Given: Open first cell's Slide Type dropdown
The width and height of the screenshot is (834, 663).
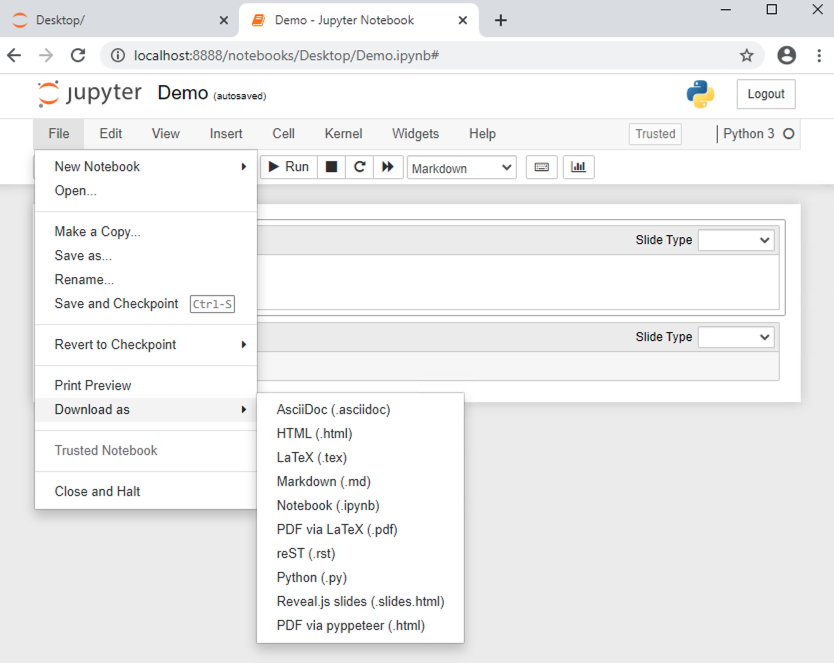Looking at the screenshot, I should pos(736,240).
